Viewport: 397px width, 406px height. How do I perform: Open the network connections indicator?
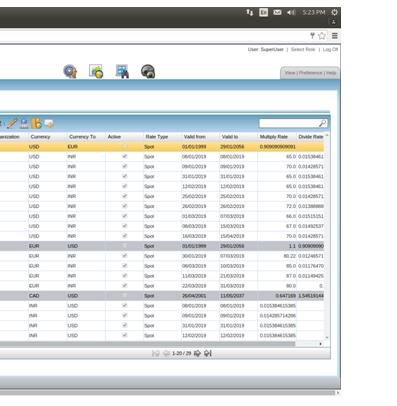(x=250, y=12)
